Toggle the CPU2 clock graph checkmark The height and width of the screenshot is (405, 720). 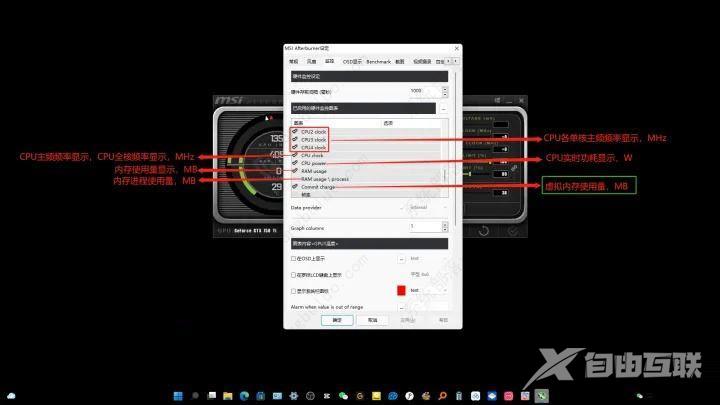coord(295,131)
